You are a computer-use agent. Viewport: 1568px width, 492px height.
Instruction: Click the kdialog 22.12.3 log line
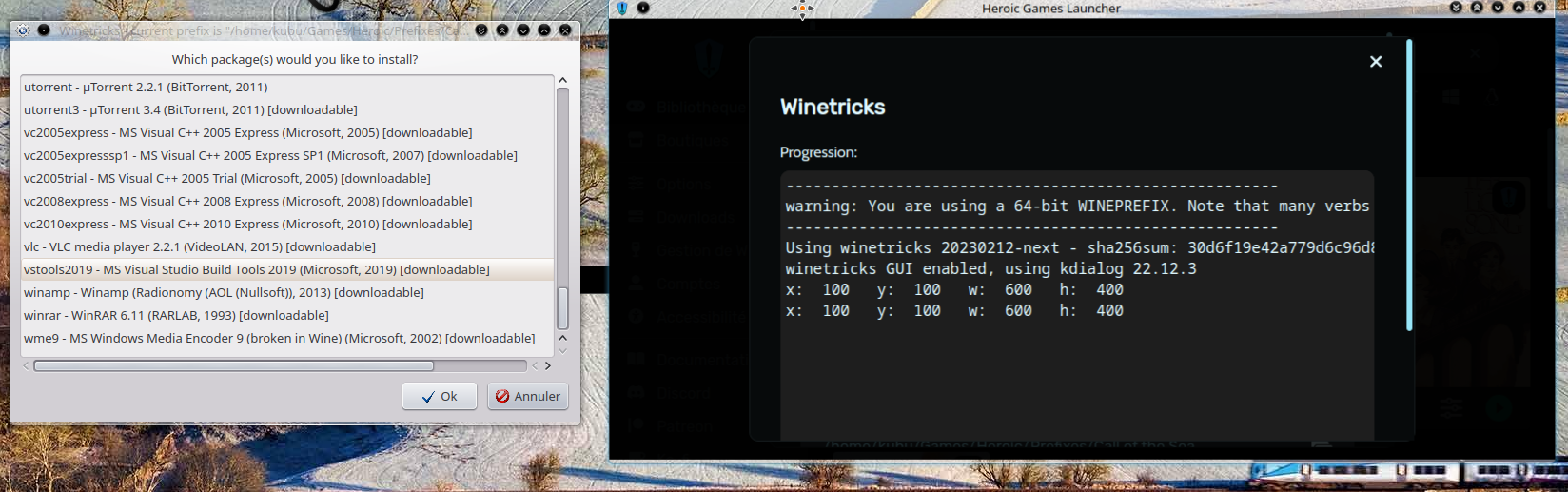click(x=990, y=269)
